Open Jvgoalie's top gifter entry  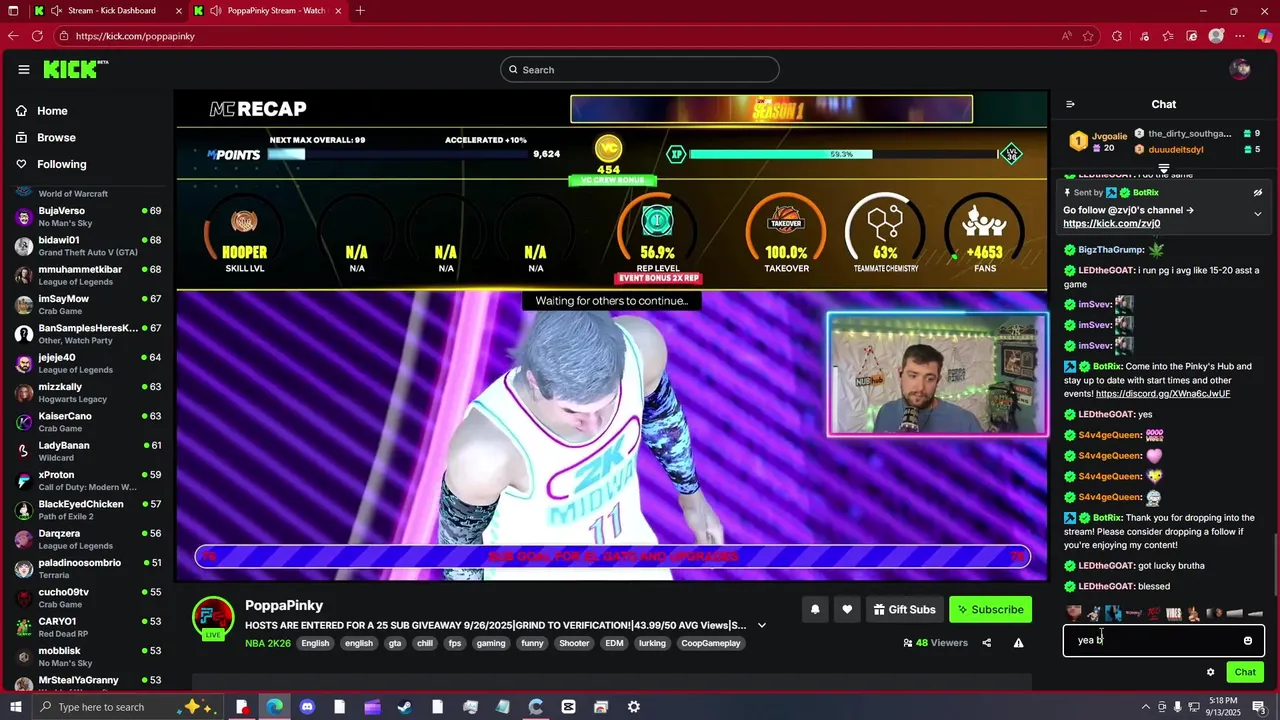pos(1098,142)
